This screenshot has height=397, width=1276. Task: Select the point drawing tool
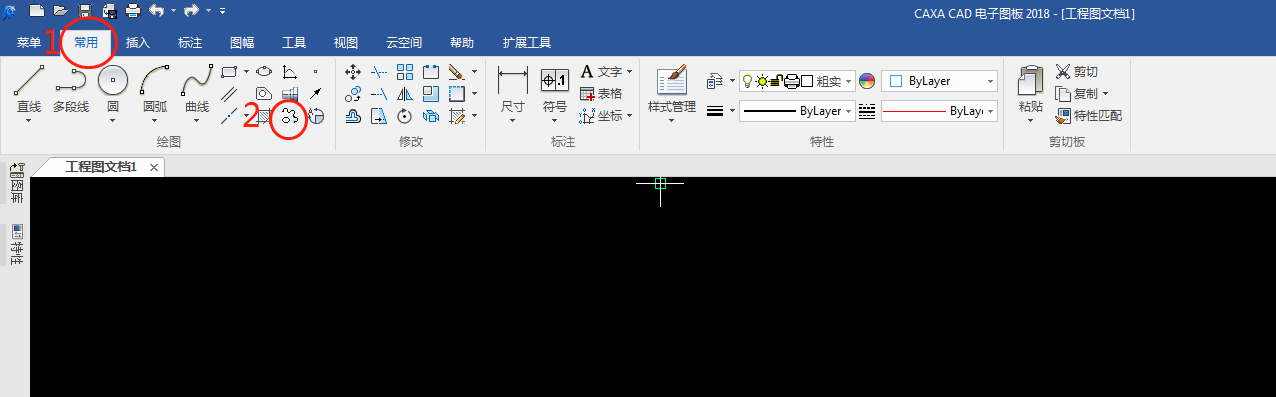pos(315,71)
